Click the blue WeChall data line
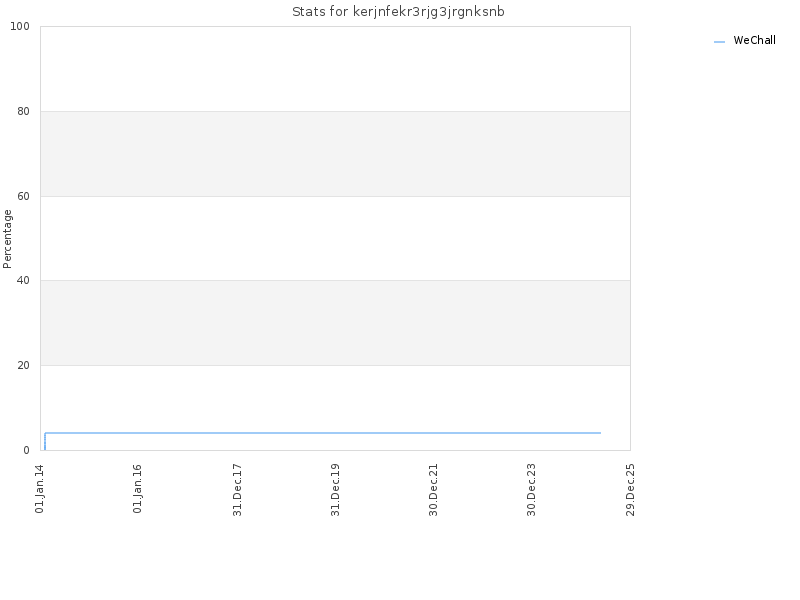This screenshot has height=600, width=800. pos(322,433)
